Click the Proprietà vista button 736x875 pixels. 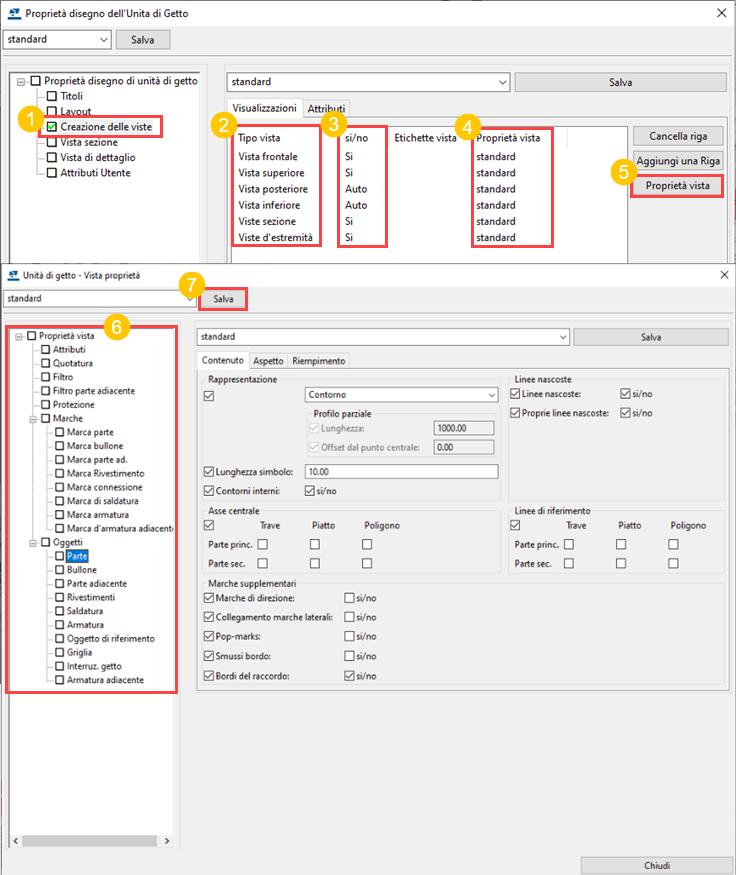point(677,186)
